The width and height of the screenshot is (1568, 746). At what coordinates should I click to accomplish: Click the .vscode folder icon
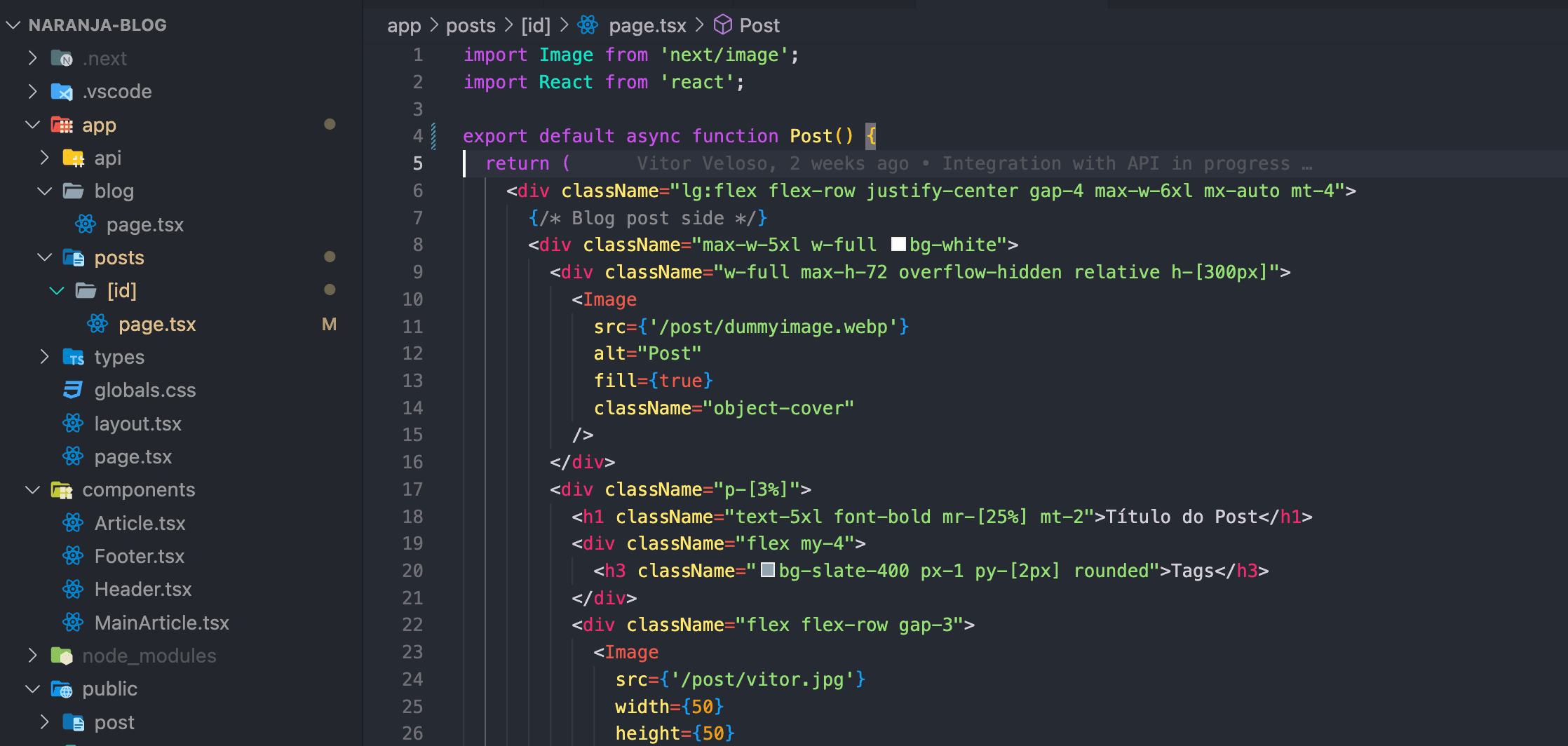(62, 92)
